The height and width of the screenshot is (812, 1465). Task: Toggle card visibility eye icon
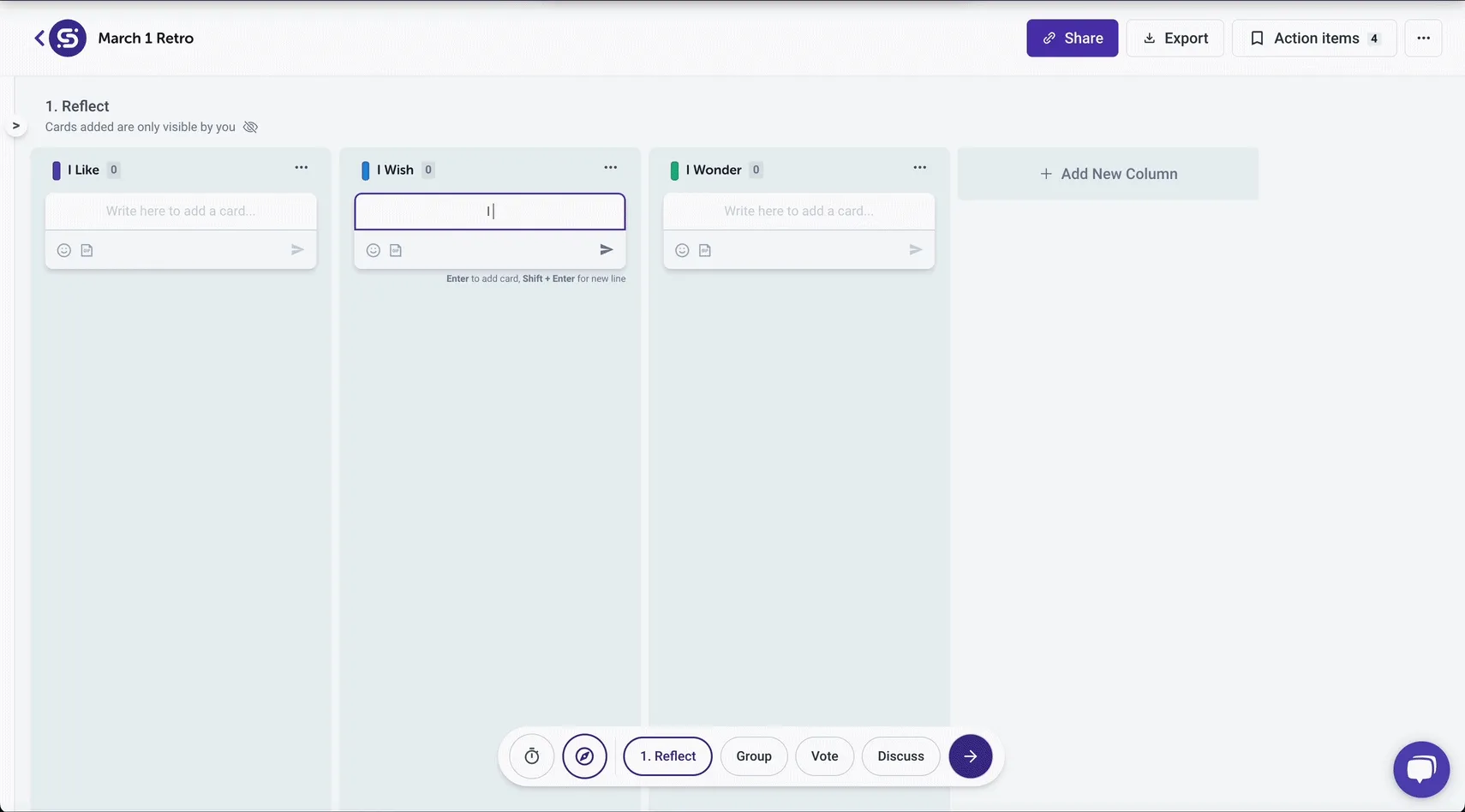[x=250, y=127]
